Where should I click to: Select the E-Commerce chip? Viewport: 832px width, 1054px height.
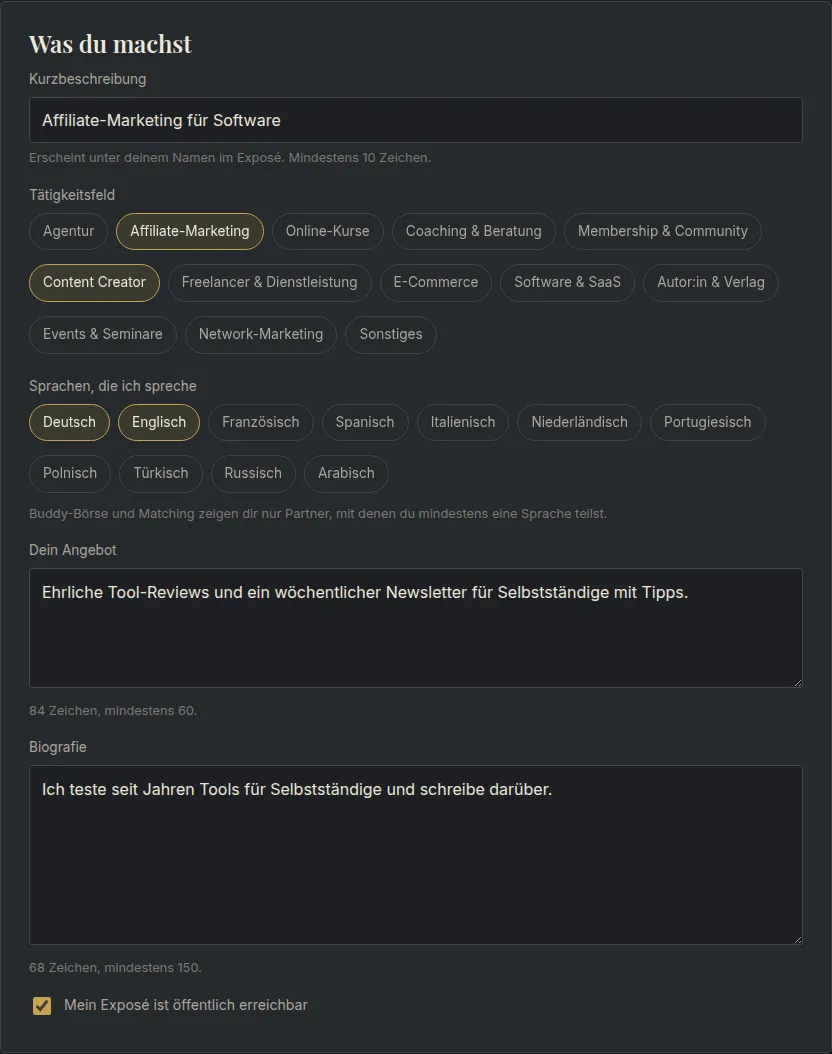(x=435, y=282)
